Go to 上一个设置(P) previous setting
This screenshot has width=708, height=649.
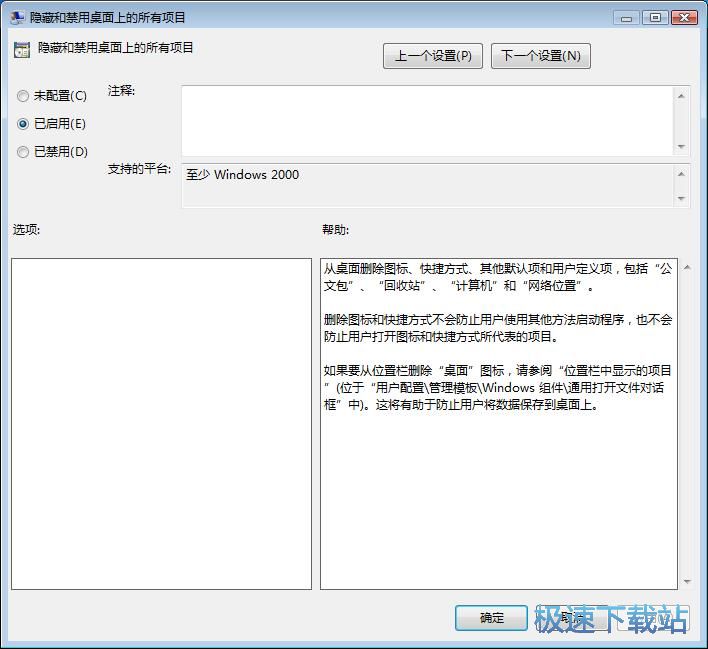(433, 56)
